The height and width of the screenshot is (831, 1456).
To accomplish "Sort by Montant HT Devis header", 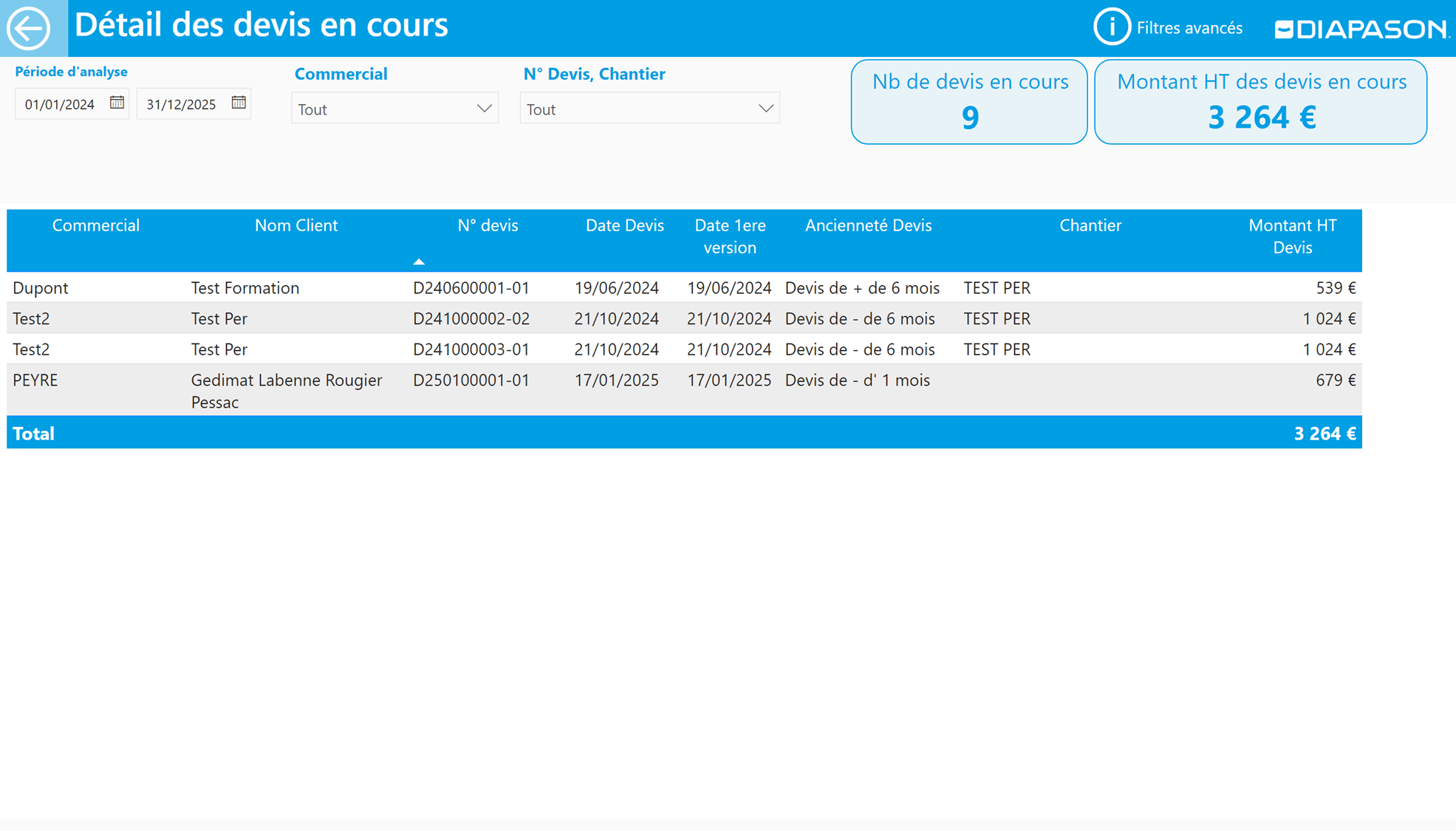I will pos(1292,236).
